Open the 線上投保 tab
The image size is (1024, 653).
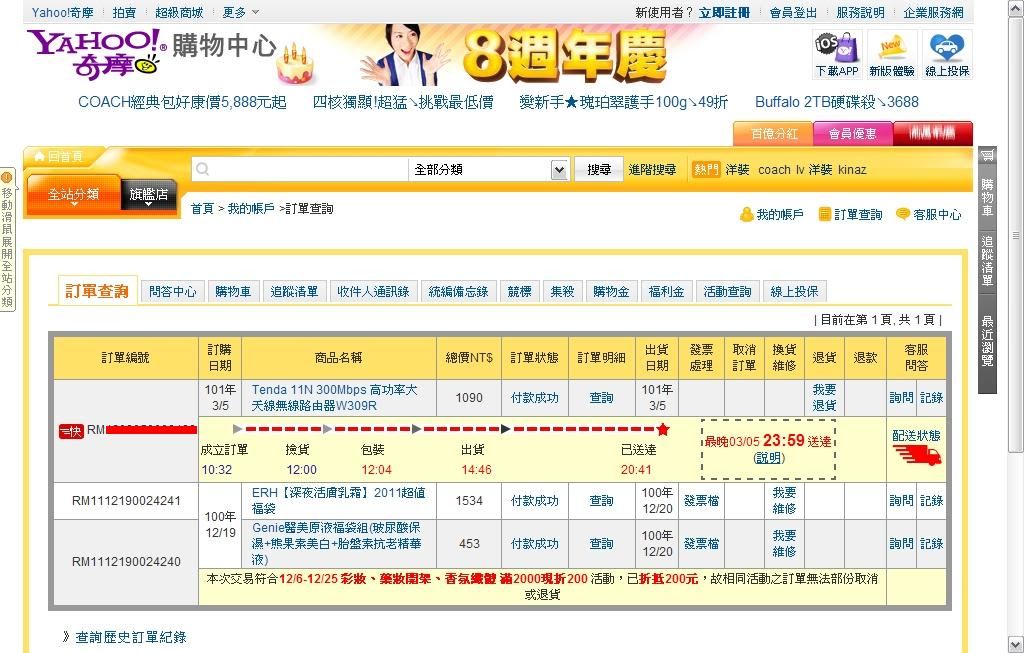pos(794,292)
